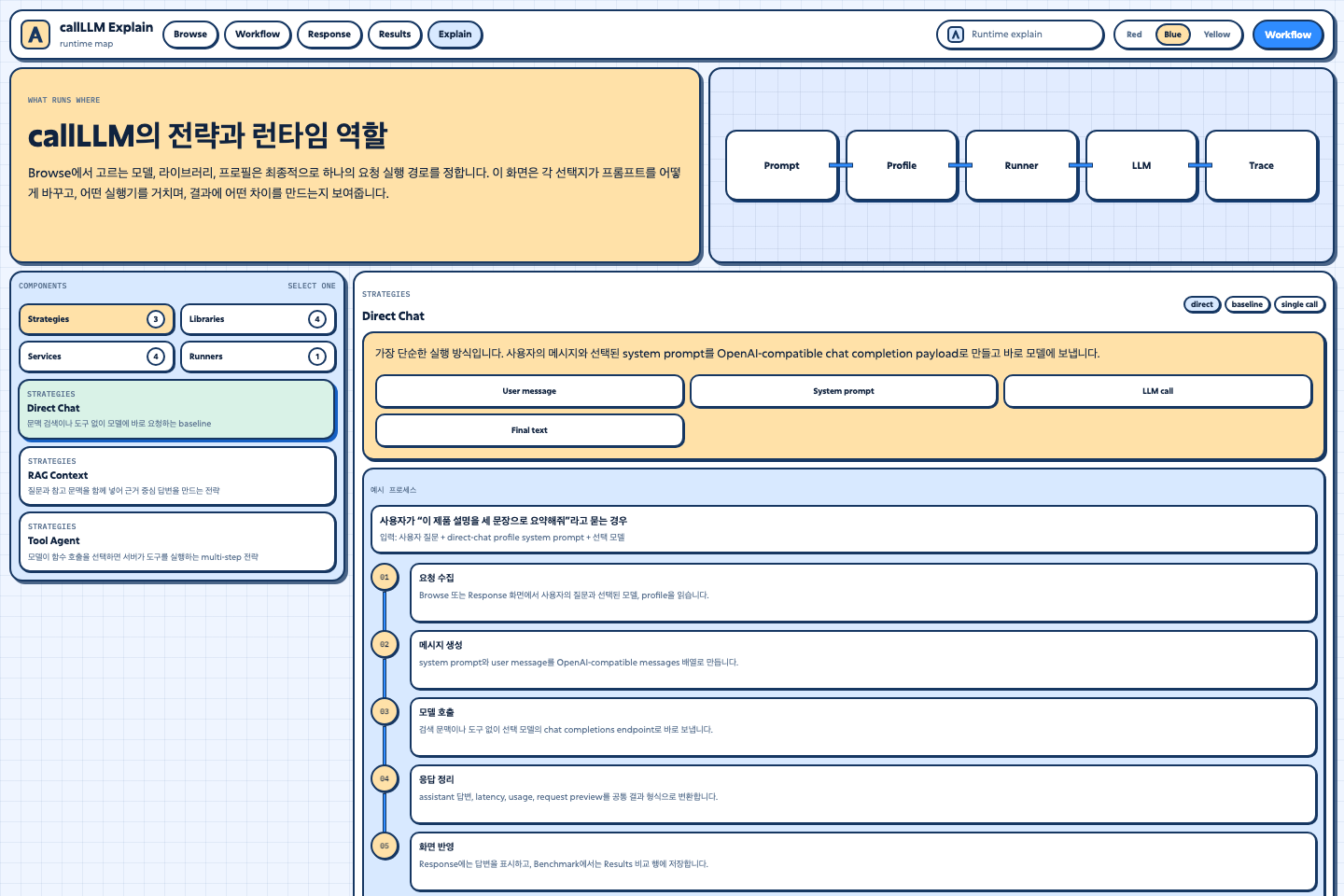1344x896 pixels.
Task: Click the small icon inside the Runtime explain field
Action: (956, 35)
